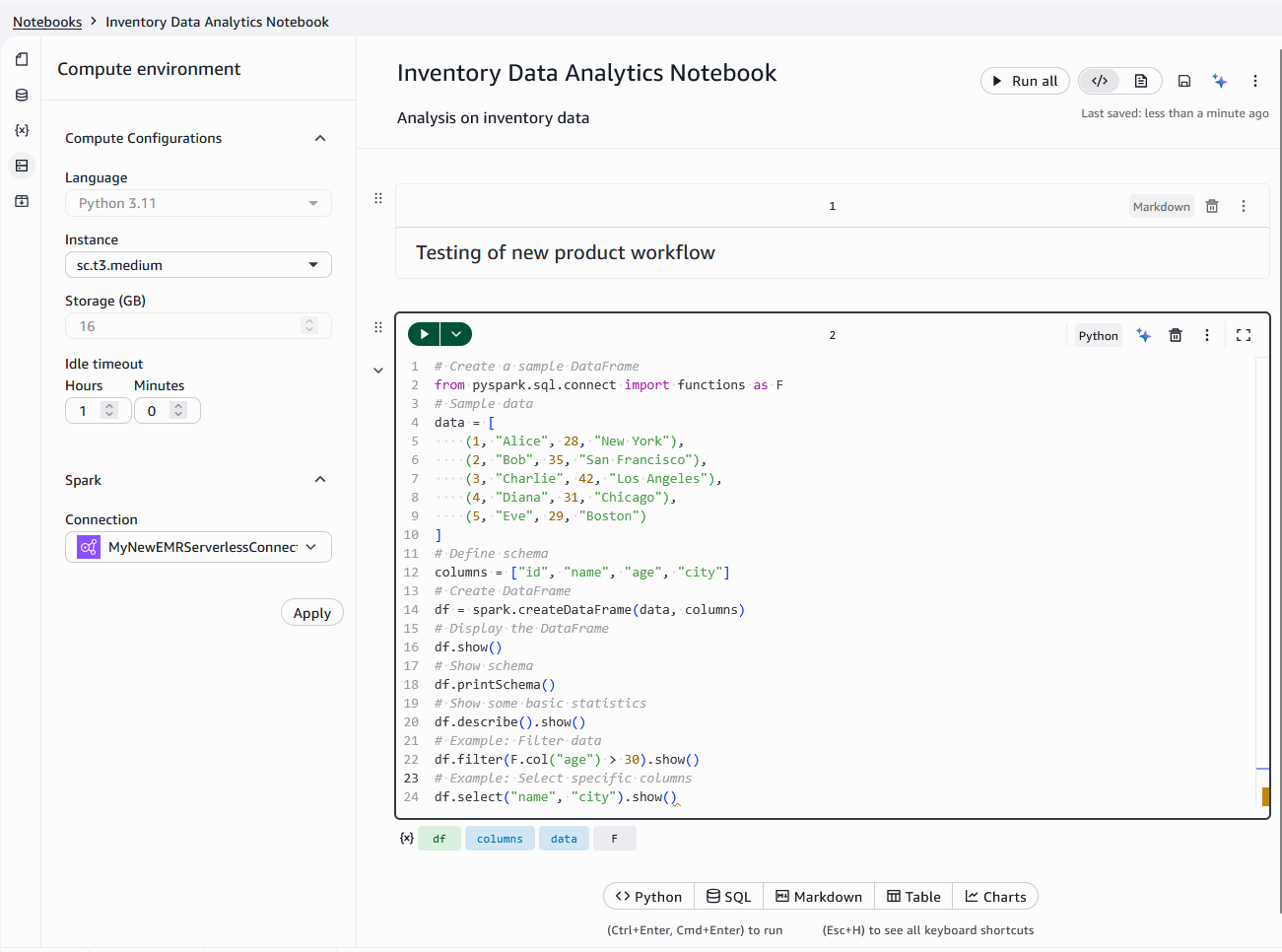Viewport: 1282px width, 952px height.
Task: Click the columns variable chip
Action: coord(500,839)
